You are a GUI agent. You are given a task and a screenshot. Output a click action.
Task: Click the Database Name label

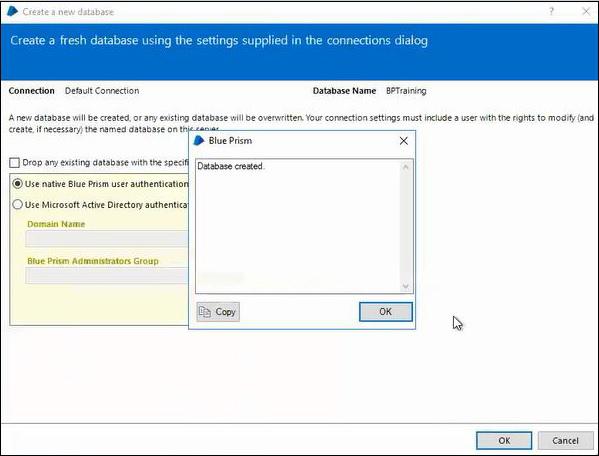(x=344, y=91)
